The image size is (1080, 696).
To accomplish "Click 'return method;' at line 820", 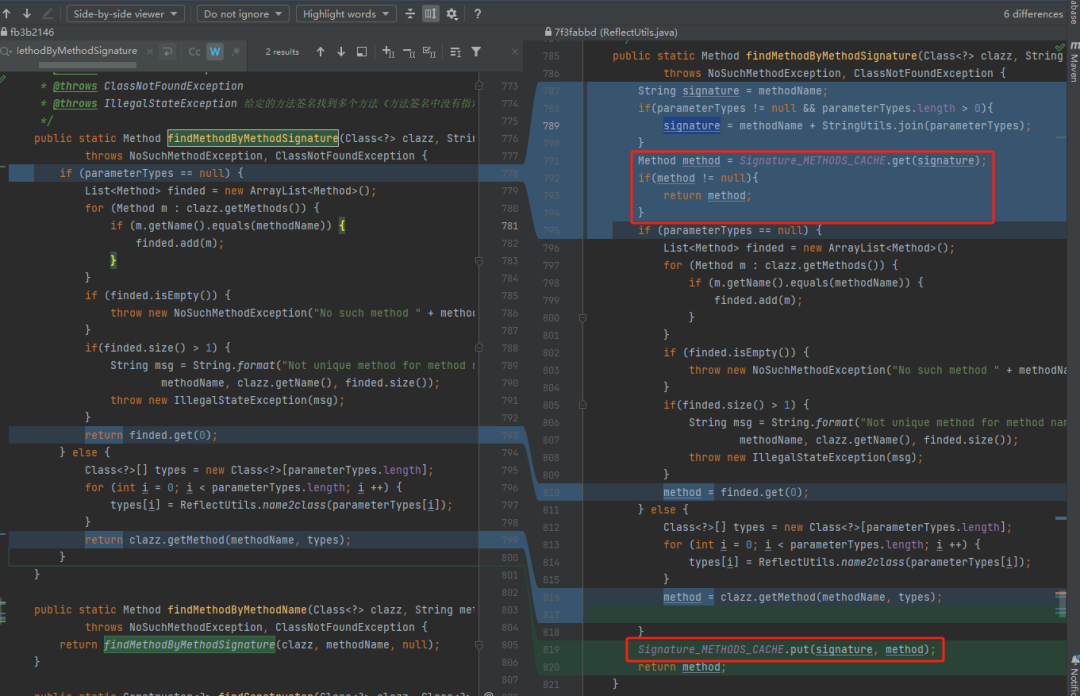I will point(681,666).
